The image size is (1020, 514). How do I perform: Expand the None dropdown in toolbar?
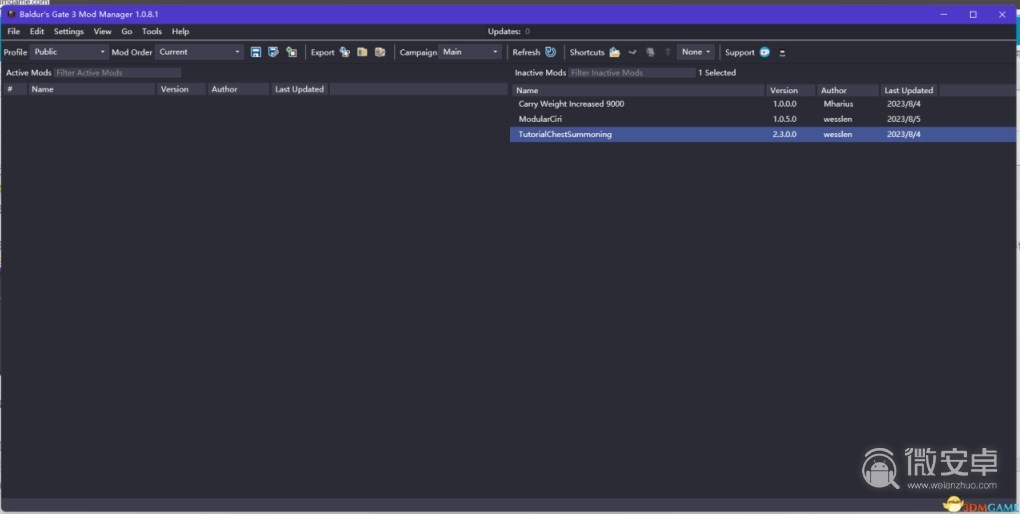pos(696,52)
